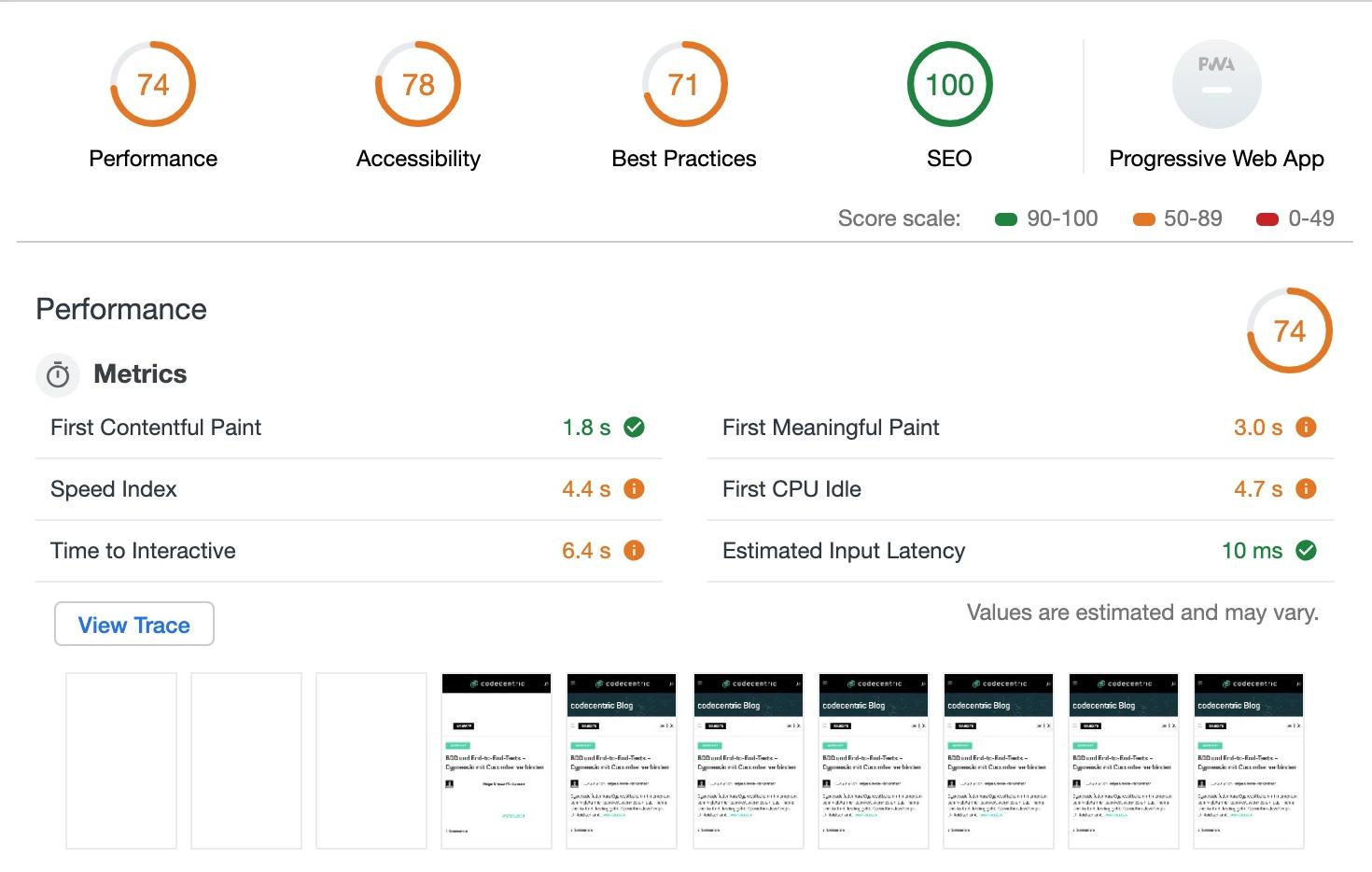Viewport: 1372px width, 872px height.
Task: Click green checkmark next to First Contentful Paint
Action: [634, 428]
